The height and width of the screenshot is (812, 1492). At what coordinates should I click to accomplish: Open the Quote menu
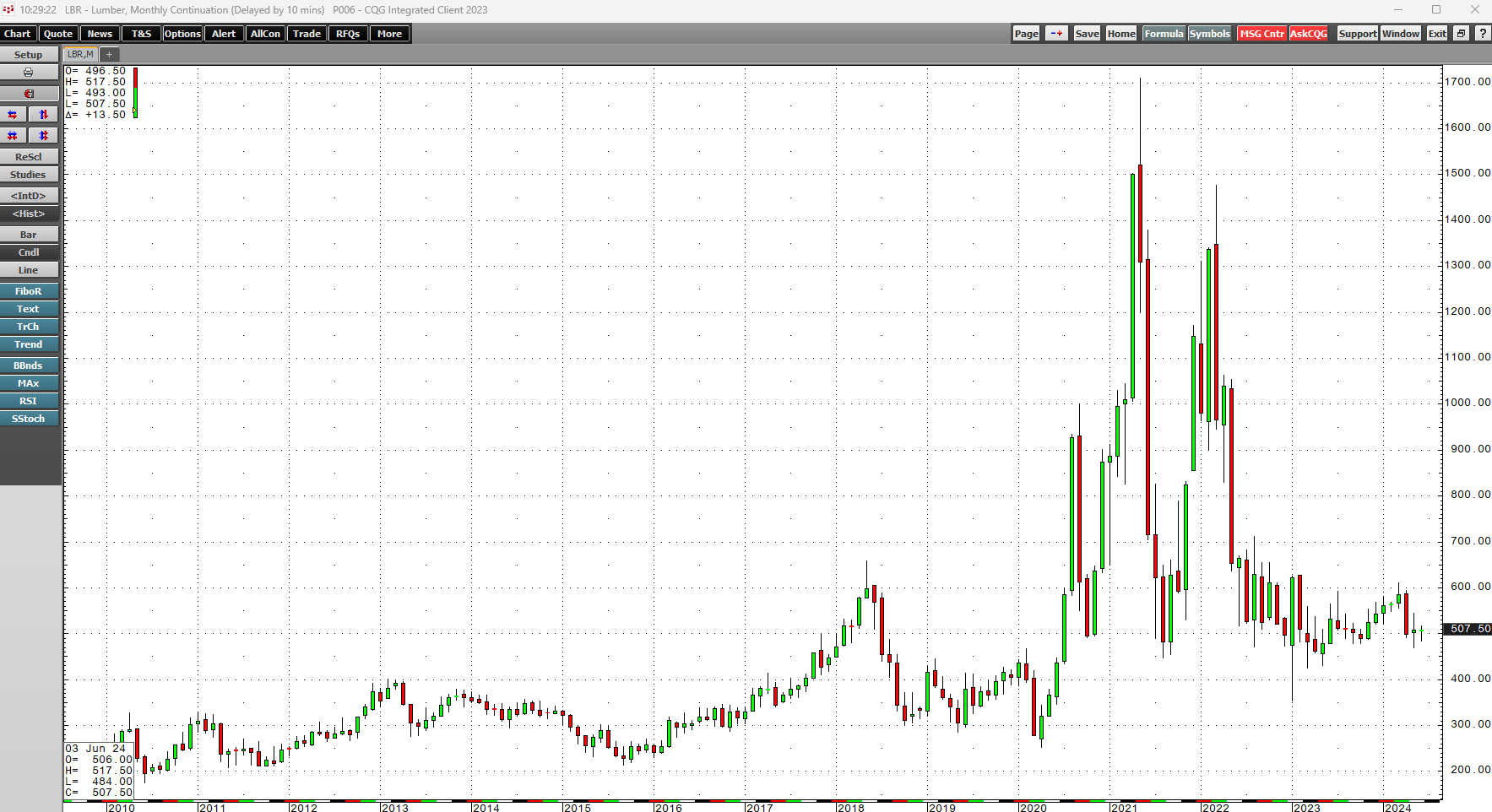pos(57,33)
